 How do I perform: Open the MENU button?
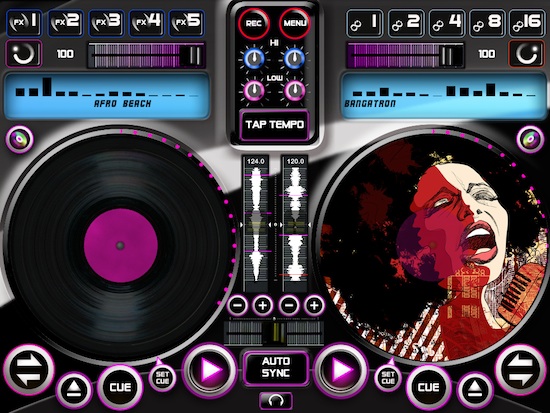pyautogui.click(x=295, y=24)
